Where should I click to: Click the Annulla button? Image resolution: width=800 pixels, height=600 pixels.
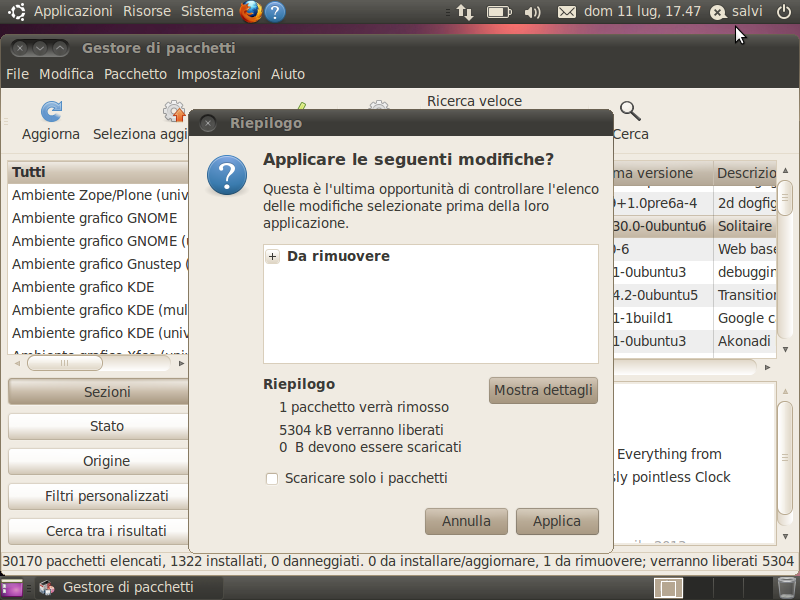466,521
